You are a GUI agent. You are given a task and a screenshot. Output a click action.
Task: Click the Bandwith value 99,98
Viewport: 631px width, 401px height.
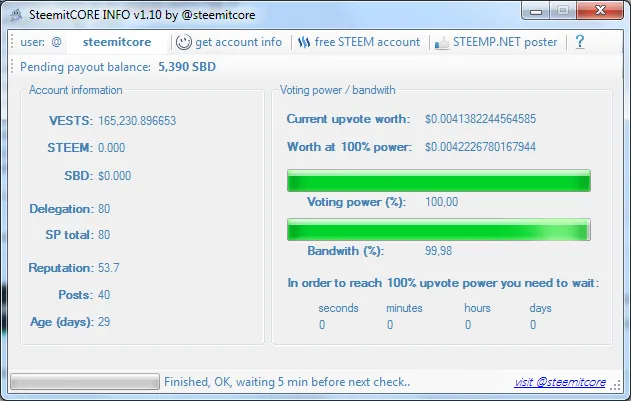point(439,251)
